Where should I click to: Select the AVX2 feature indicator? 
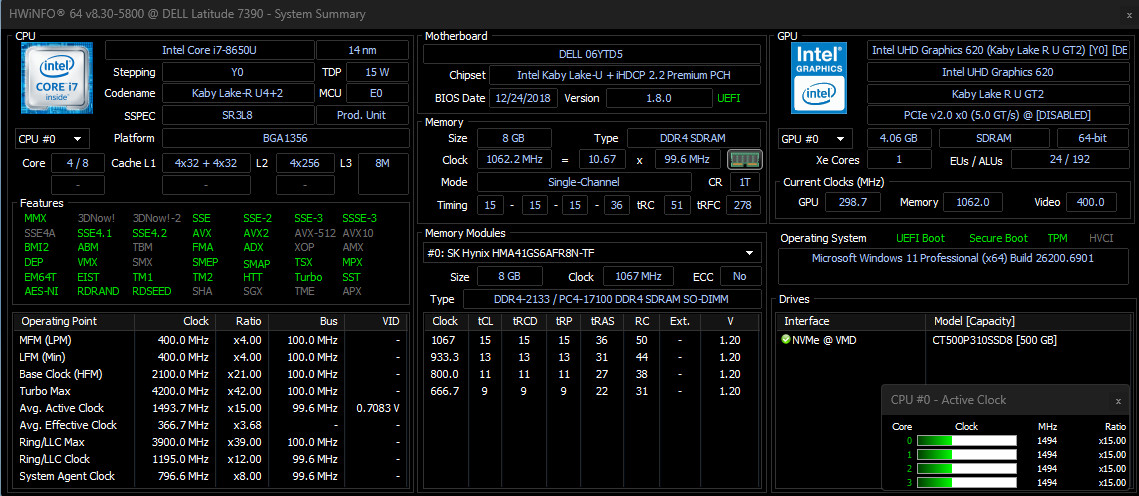[x=256, y=233]
